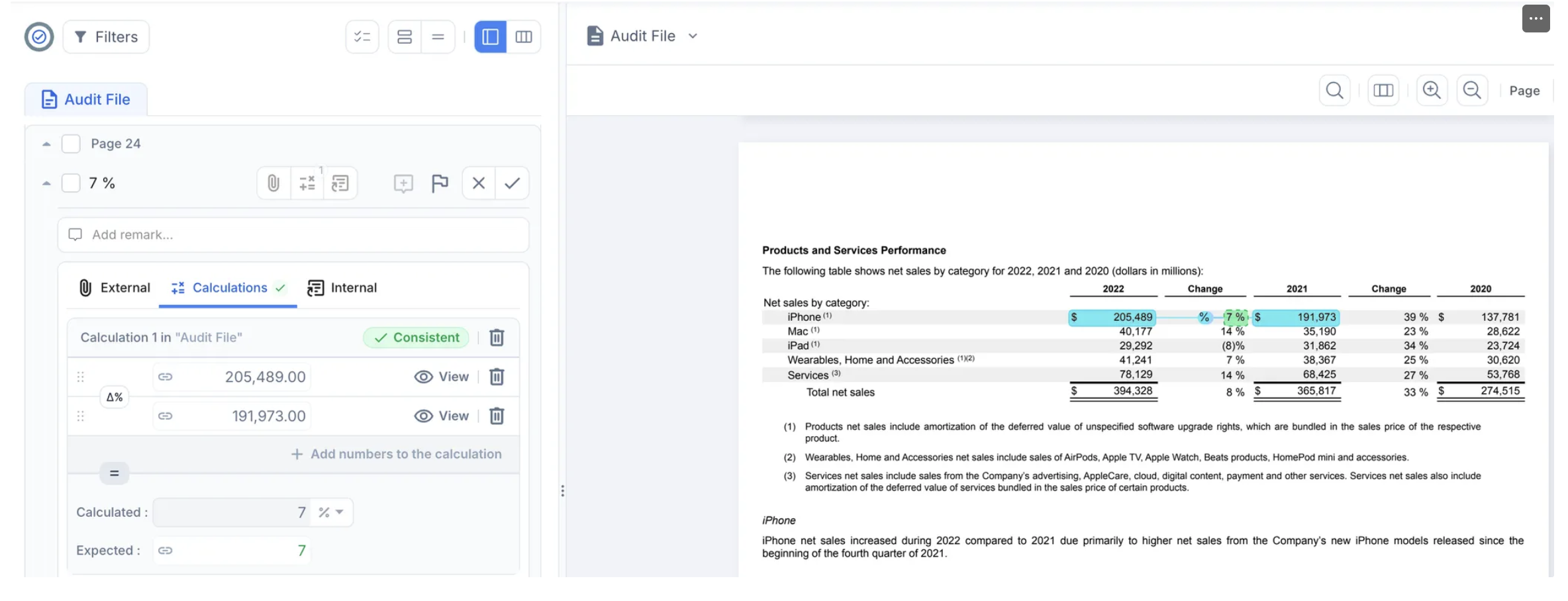1568x601 pixels.
Task: Click the Products and Services Performance heading
Action: pyautogui.click(x=854, y=250)
